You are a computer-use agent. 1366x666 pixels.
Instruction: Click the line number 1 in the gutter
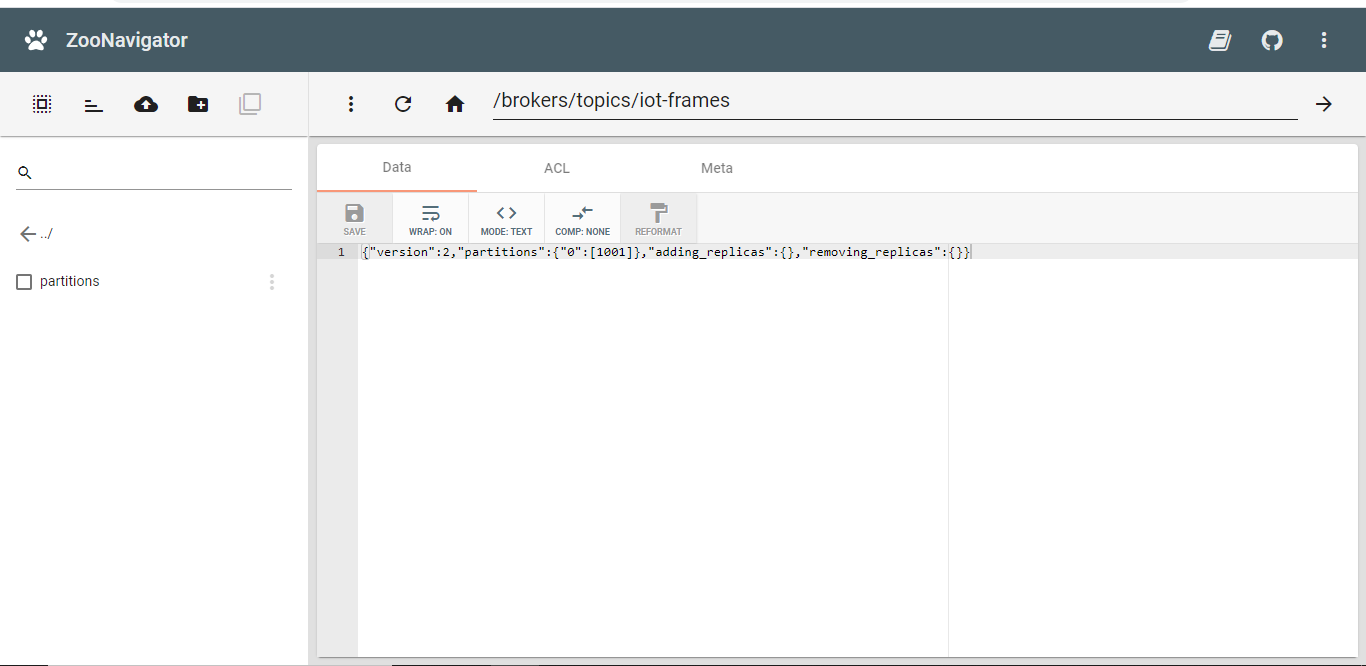(x=341, y=252)
